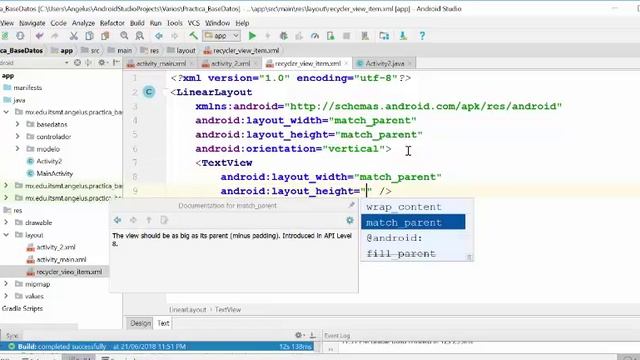Click the Debug app bug icon
The width and height of the screenshot is (640, 360).
click(283, 36)
